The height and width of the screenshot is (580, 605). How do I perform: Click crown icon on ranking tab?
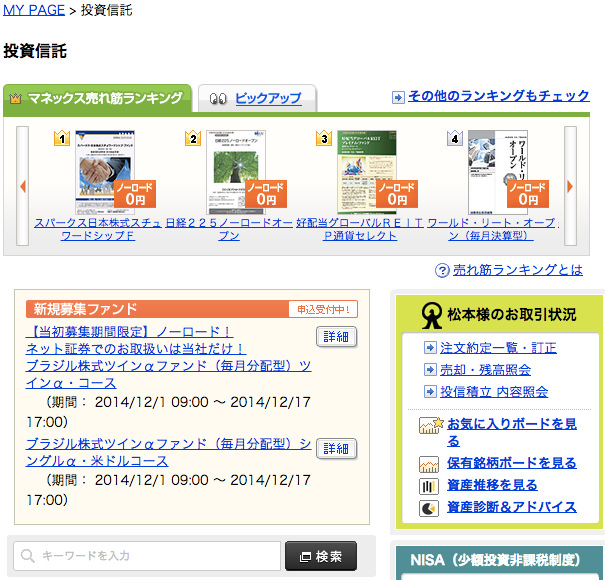(15, 99)
